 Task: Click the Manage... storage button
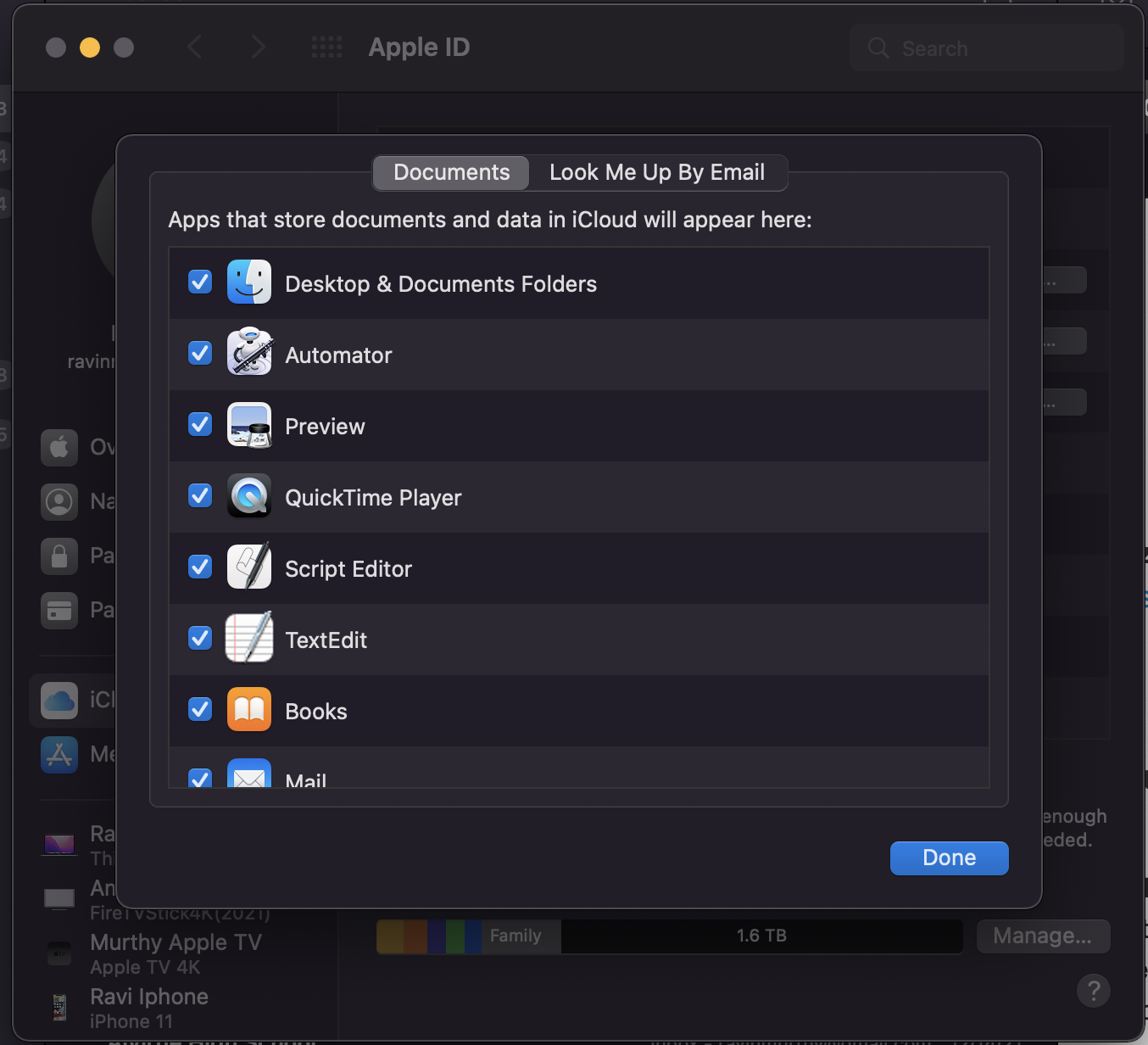click(x=1043, y=936)
